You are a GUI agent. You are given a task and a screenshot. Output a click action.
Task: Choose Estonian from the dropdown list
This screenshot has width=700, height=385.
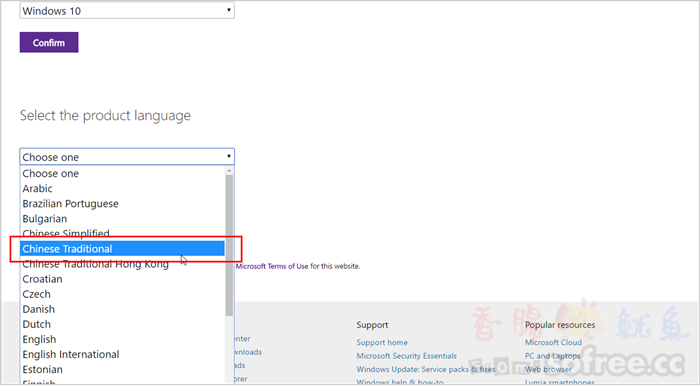[123, 369]
